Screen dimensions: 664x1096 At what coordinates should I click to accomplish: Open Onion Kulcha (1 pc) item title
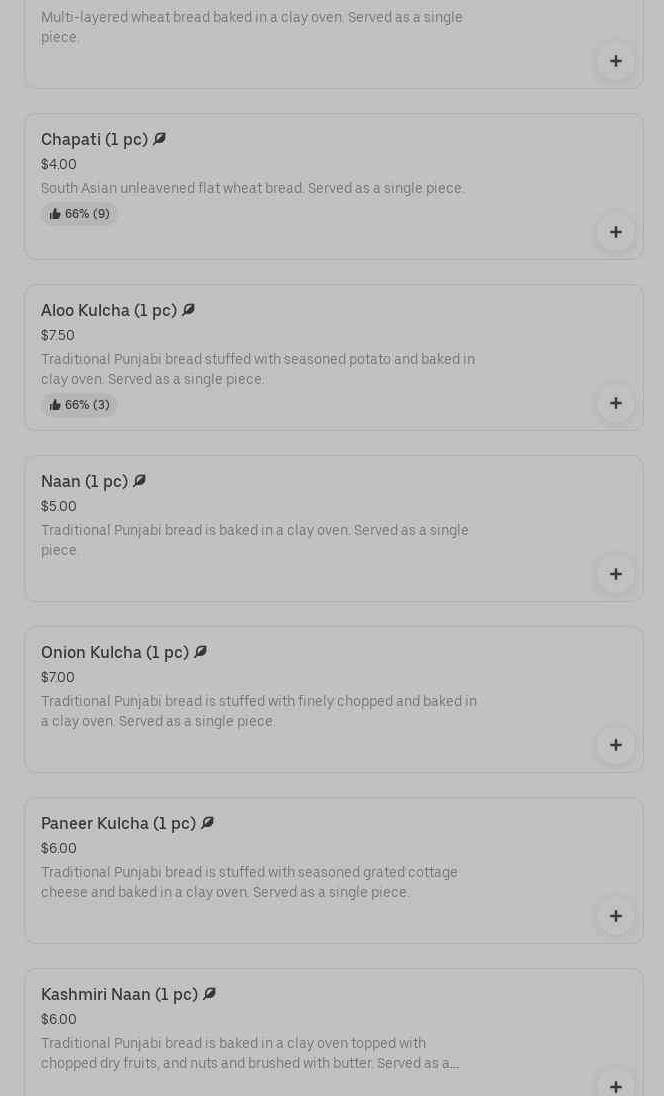(115, 652)
